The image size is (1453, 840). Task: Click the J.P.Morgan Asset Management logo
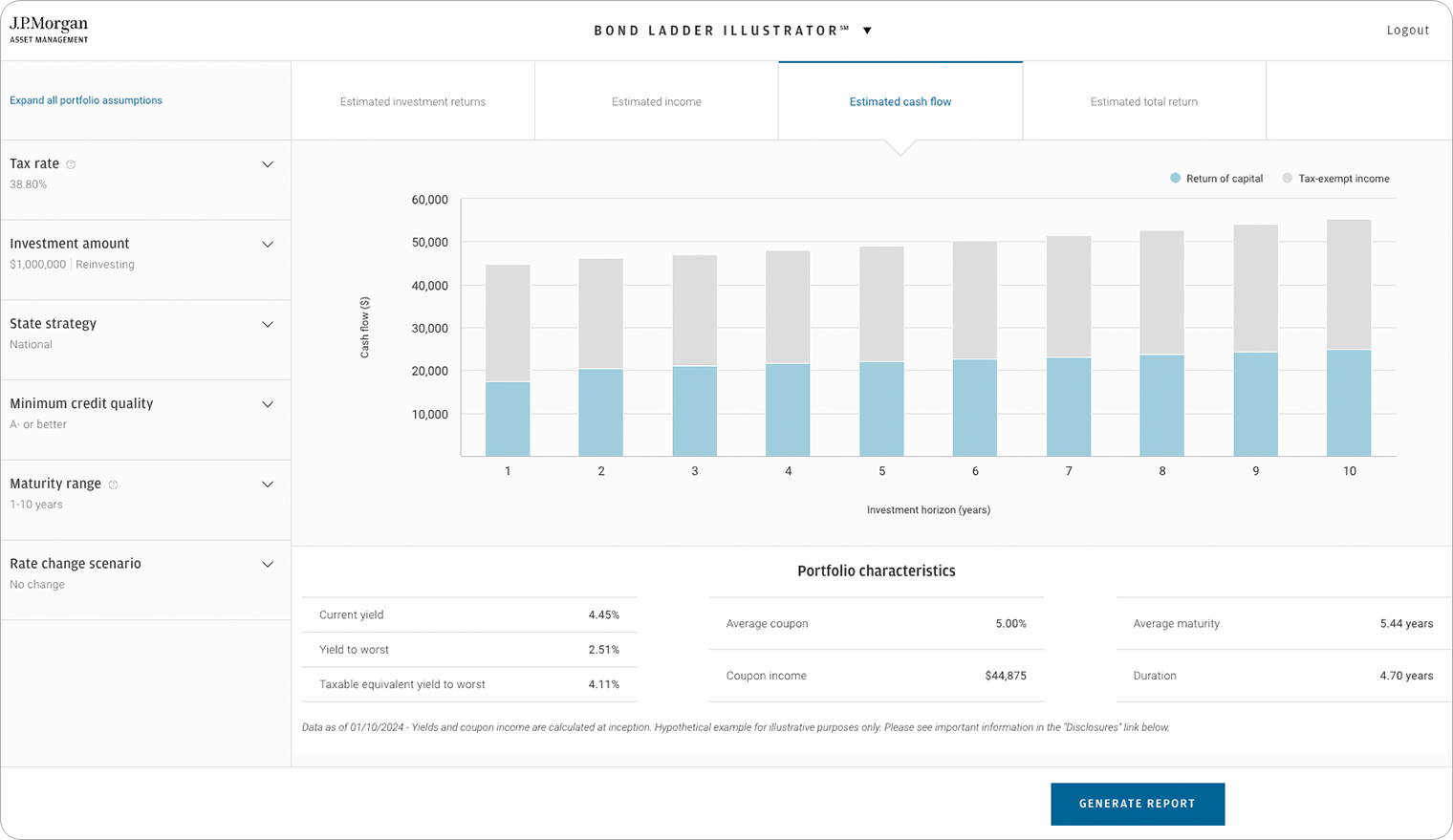(49, 30)
